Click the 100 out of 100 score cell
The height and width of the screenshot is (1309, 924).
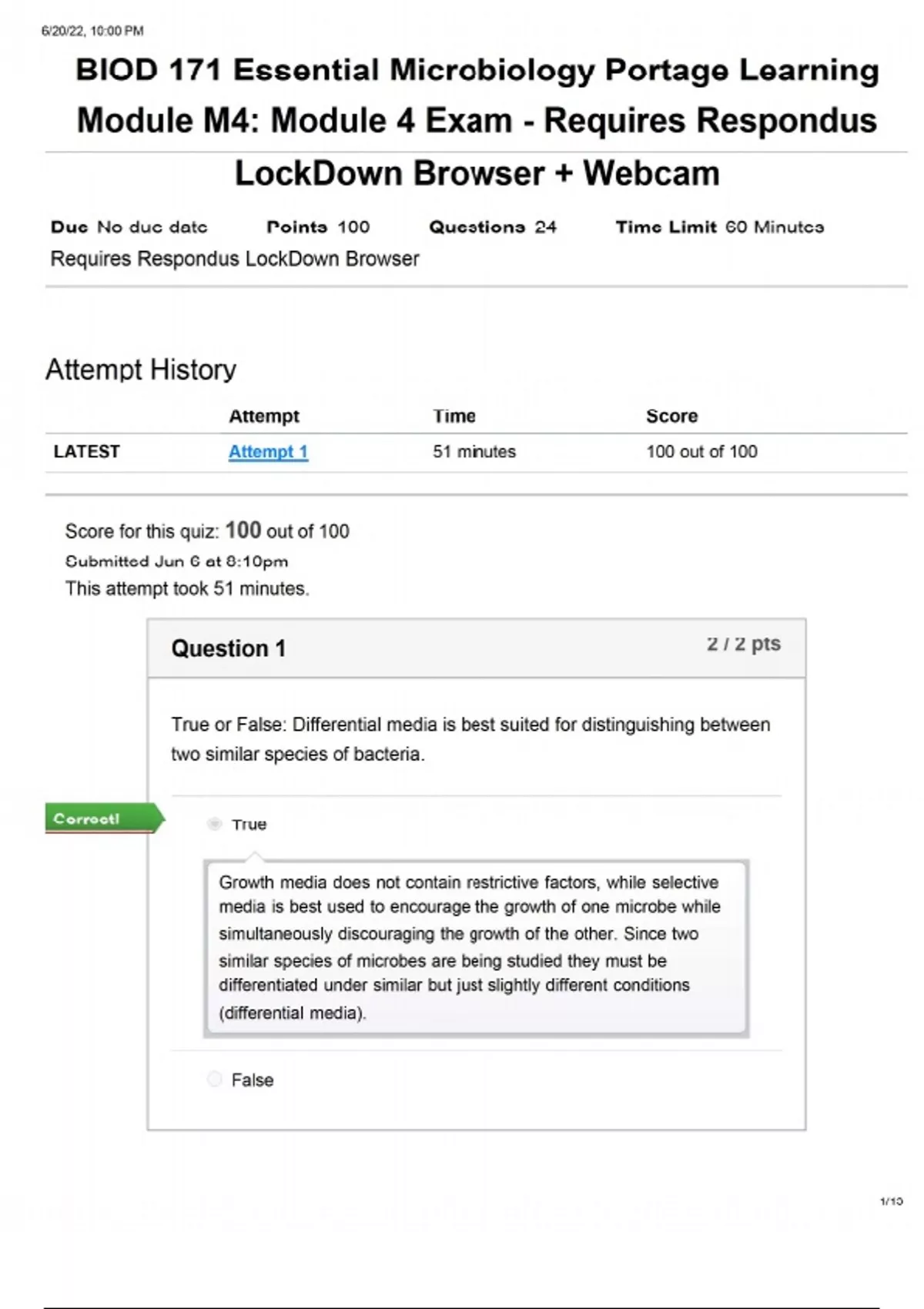pyautogui.click(x=701, y=452)
